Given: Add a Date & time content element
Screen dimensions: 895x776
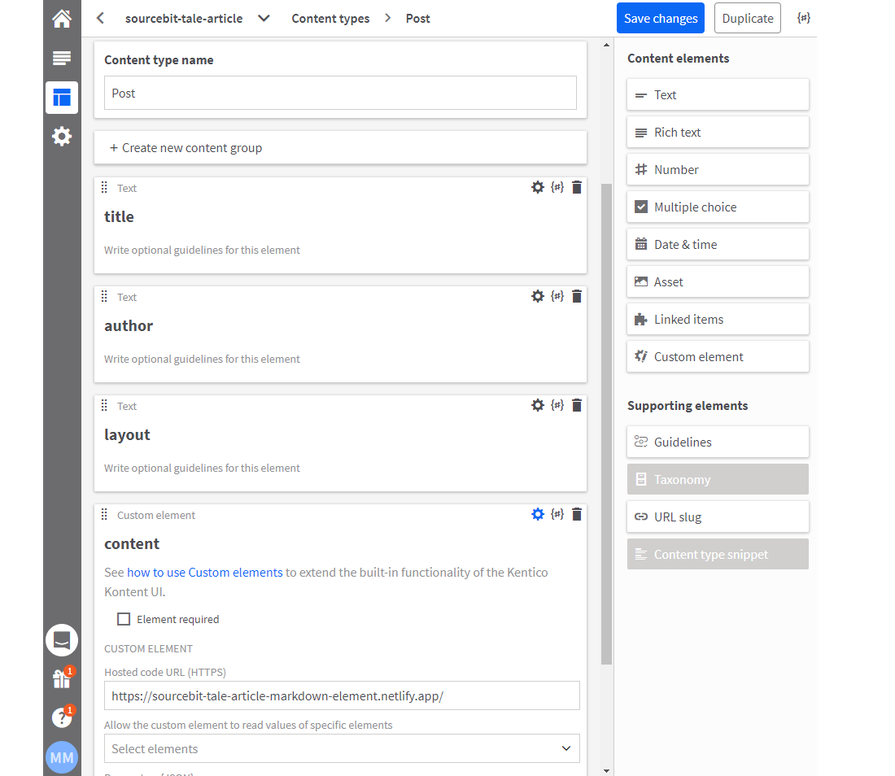Looking at the screenshot, I should [717, 244].
